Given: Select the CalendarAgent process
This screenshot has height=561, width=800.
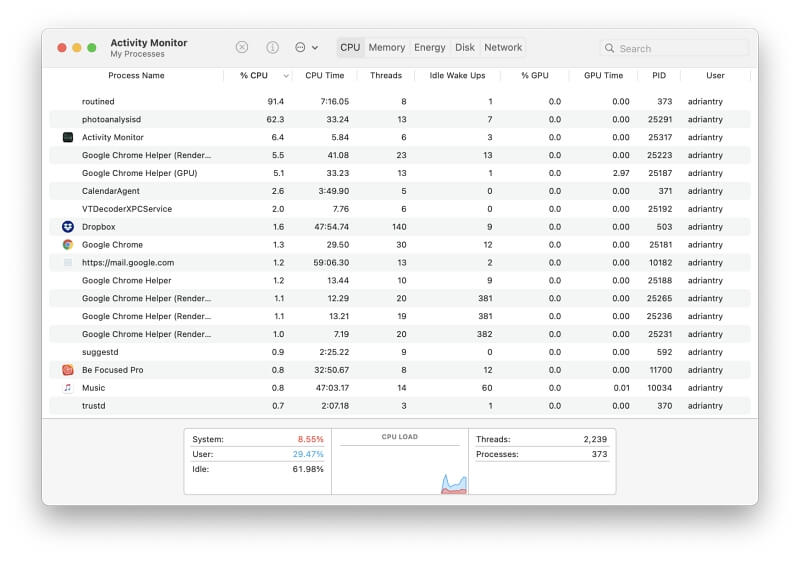Looking at the screenshot, I should [x=400, y=191].
